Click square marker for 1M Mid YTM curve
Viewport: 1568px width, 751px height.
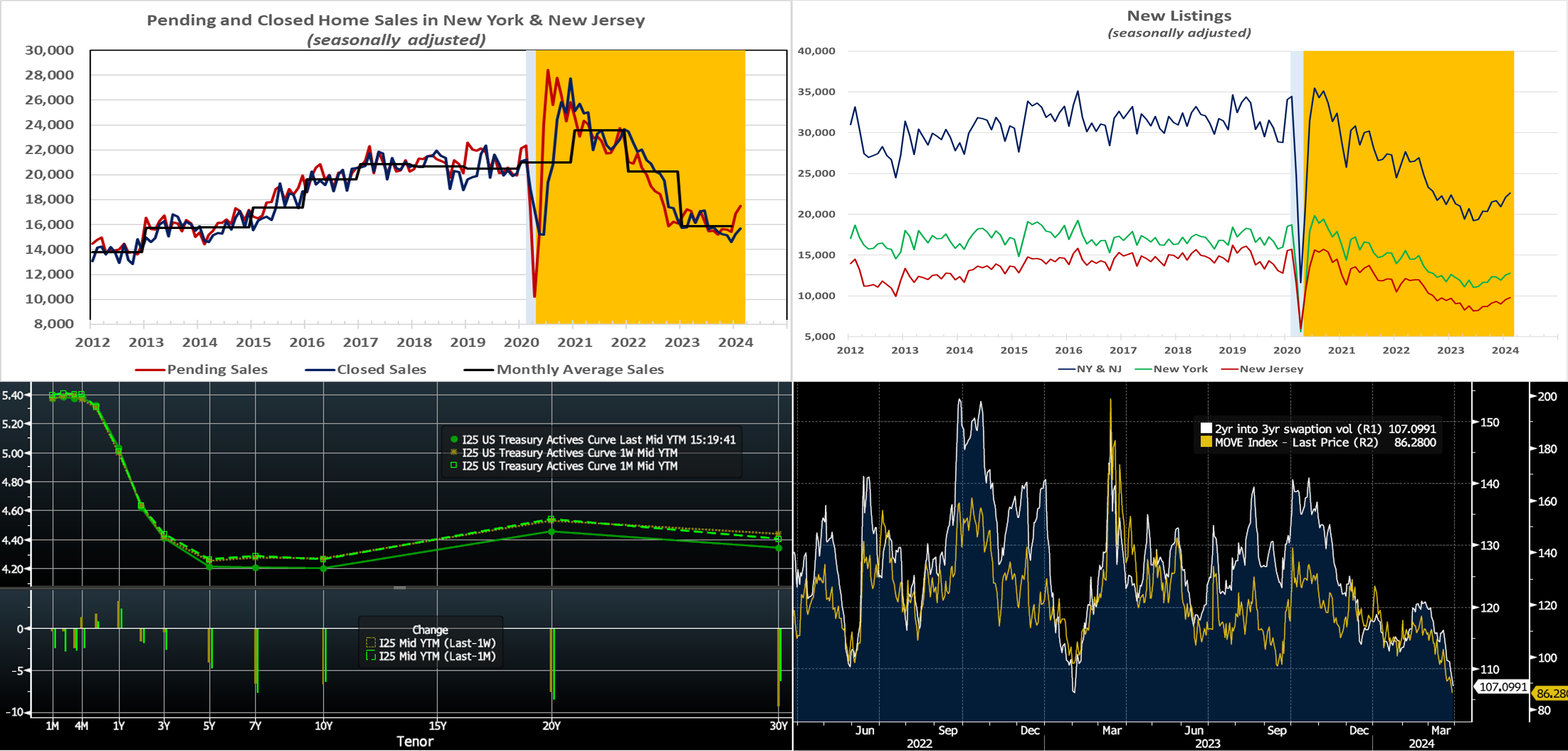tap(454, 466)
